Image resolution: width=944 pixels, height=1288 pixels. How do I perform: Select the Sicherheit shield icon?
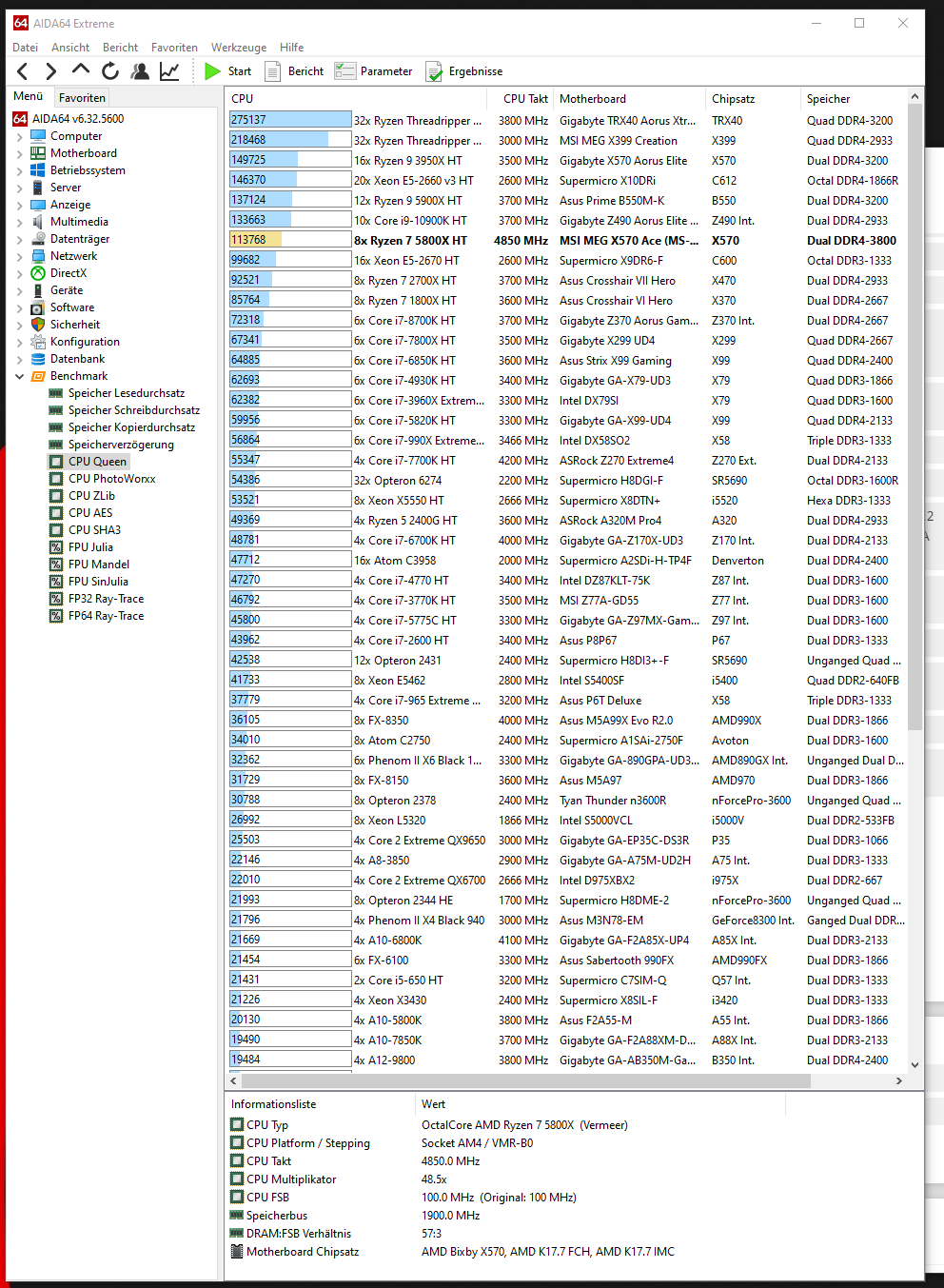point(38,325)
